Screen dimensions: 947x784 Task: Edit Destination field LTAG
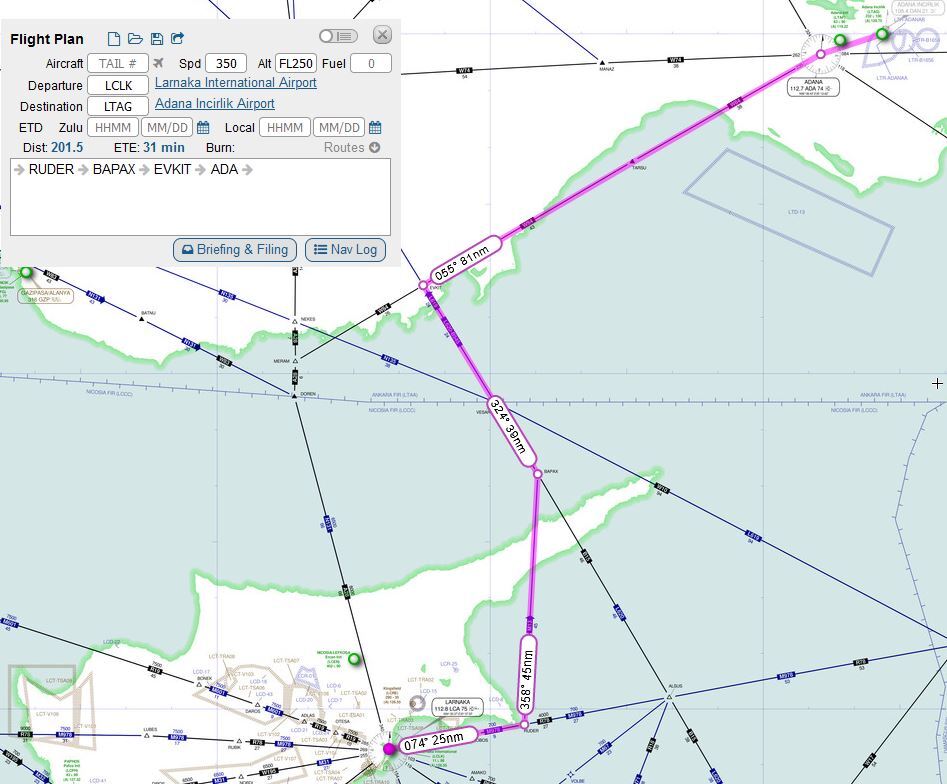(x=118, y=106)
